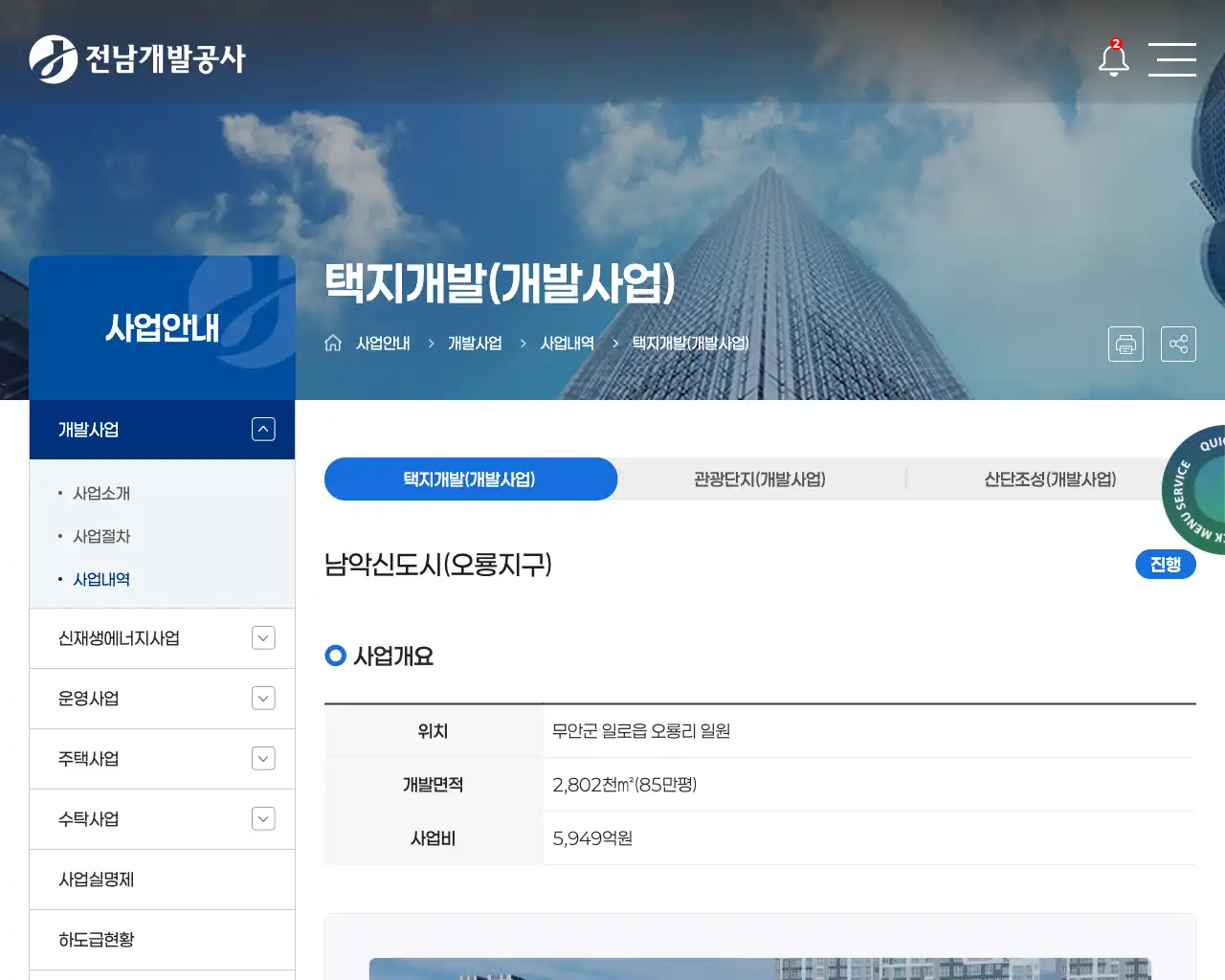The height and width of the screenshot is (980, 1225).
Task: Expand the 운영사업 menu chevron
Action: [263, 699]
